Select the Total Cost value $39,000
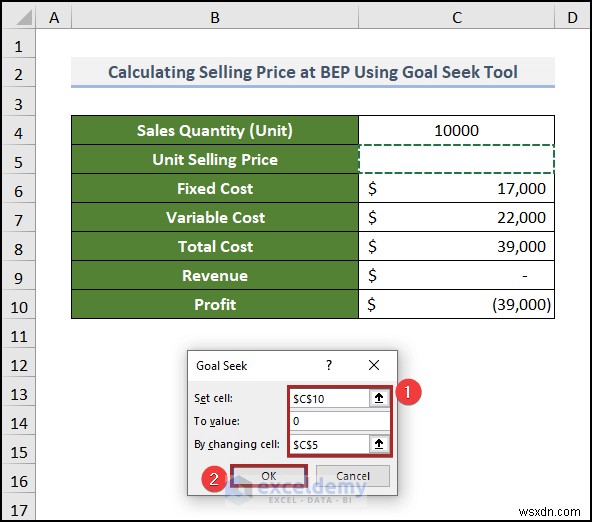 pos(456,246)
